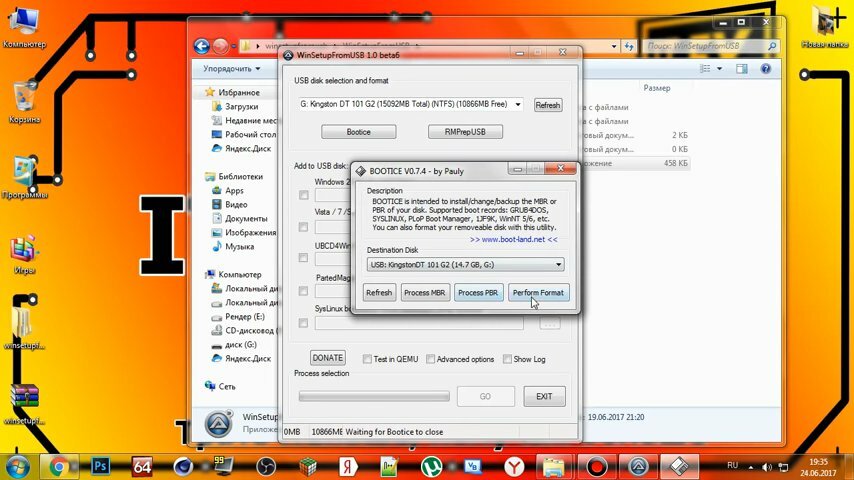854x480 pixels.
Task: Open the red Я Yandex taskbar icon
Action: 349,467
